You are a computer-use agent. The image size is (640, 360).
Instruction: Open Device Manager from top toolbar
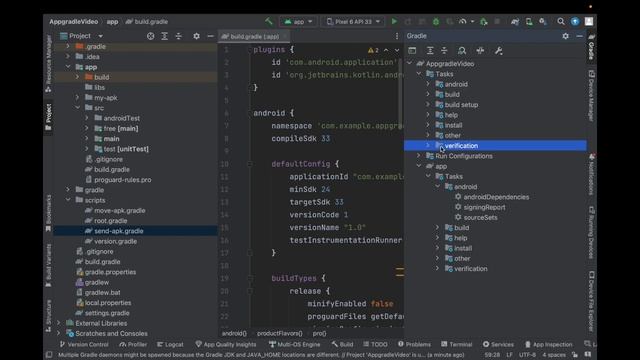click(x=529, y=21)
